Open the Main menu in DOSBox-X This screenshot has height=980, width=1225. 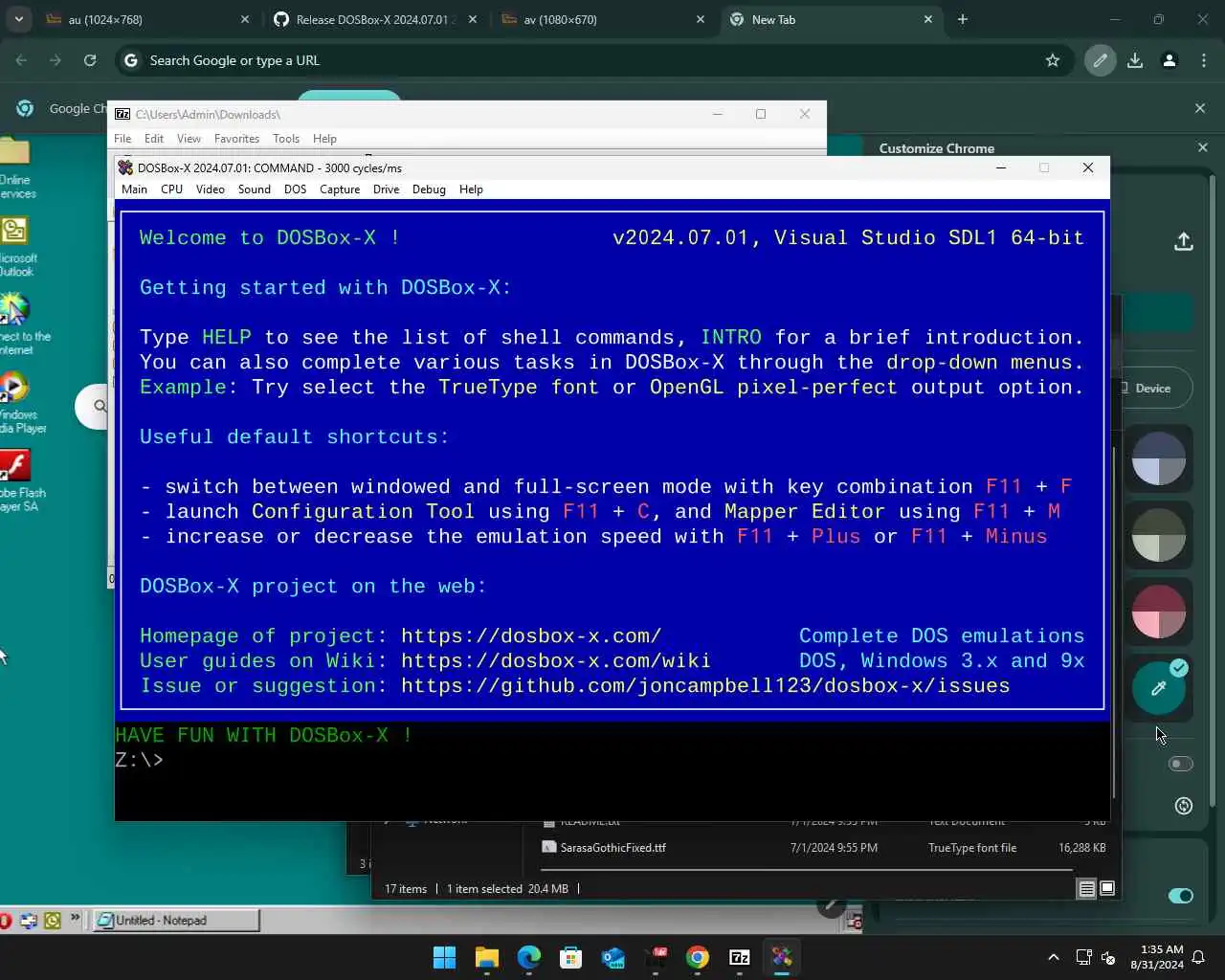click(x=134, y=189)
